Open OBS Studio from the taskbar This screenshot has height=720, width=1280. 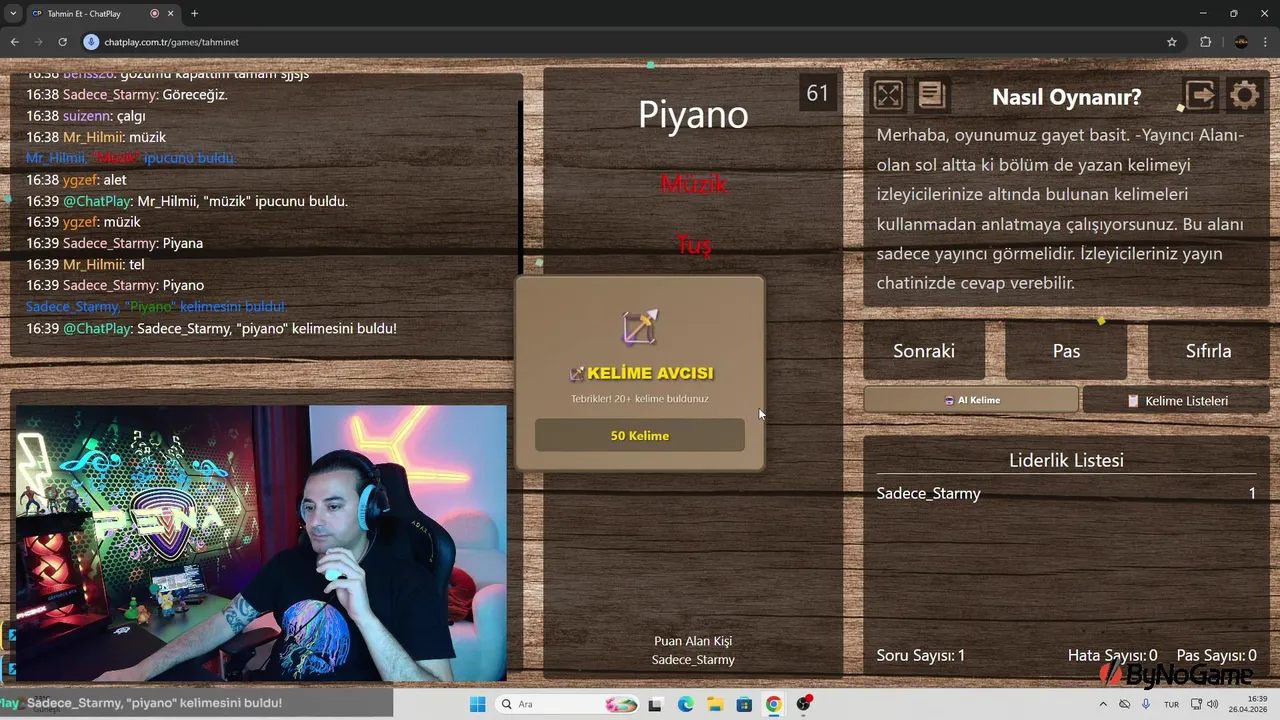click(803, 704)
